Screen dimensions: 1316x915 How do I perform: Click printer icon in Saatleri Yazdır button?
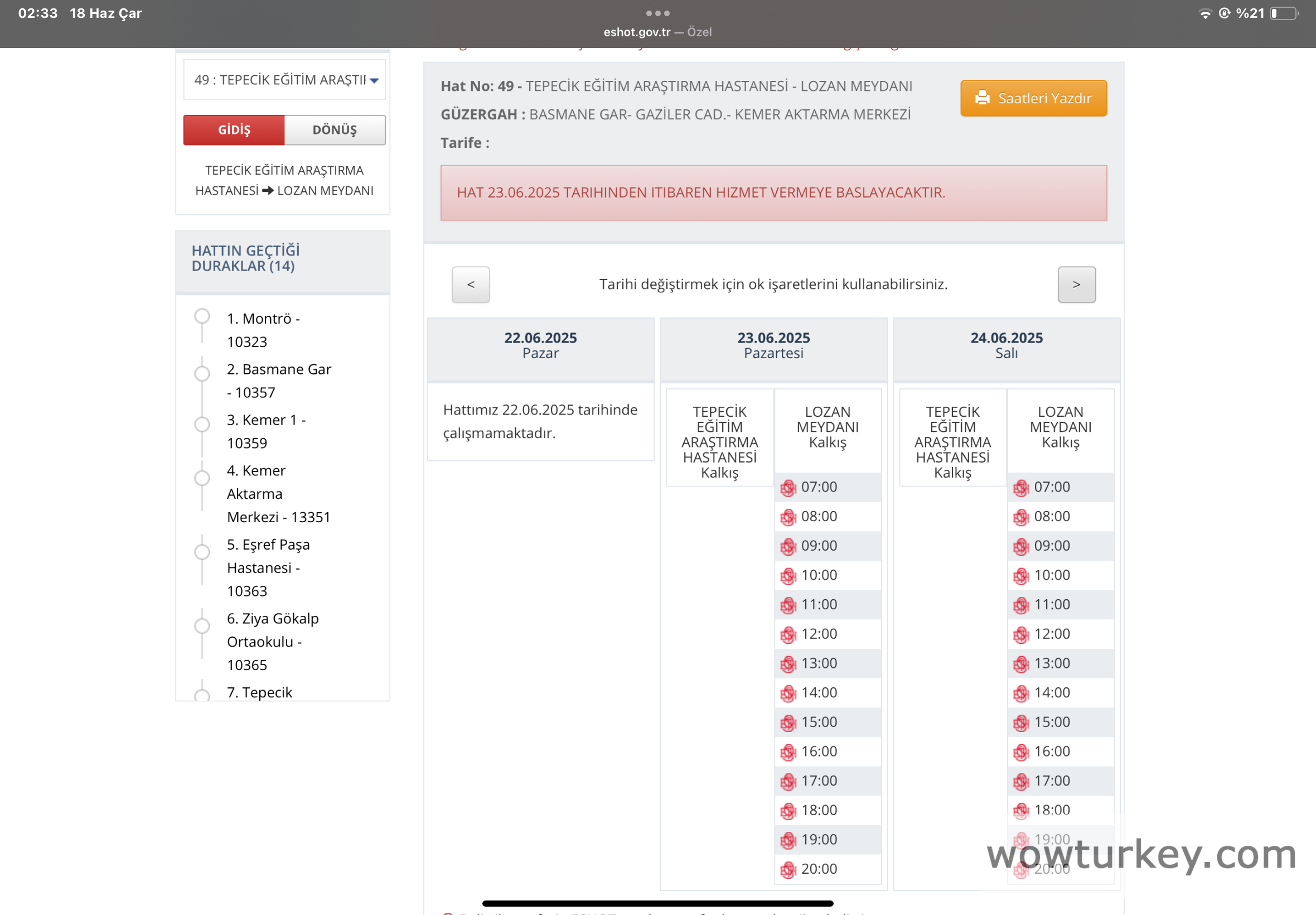coord(982,98)
